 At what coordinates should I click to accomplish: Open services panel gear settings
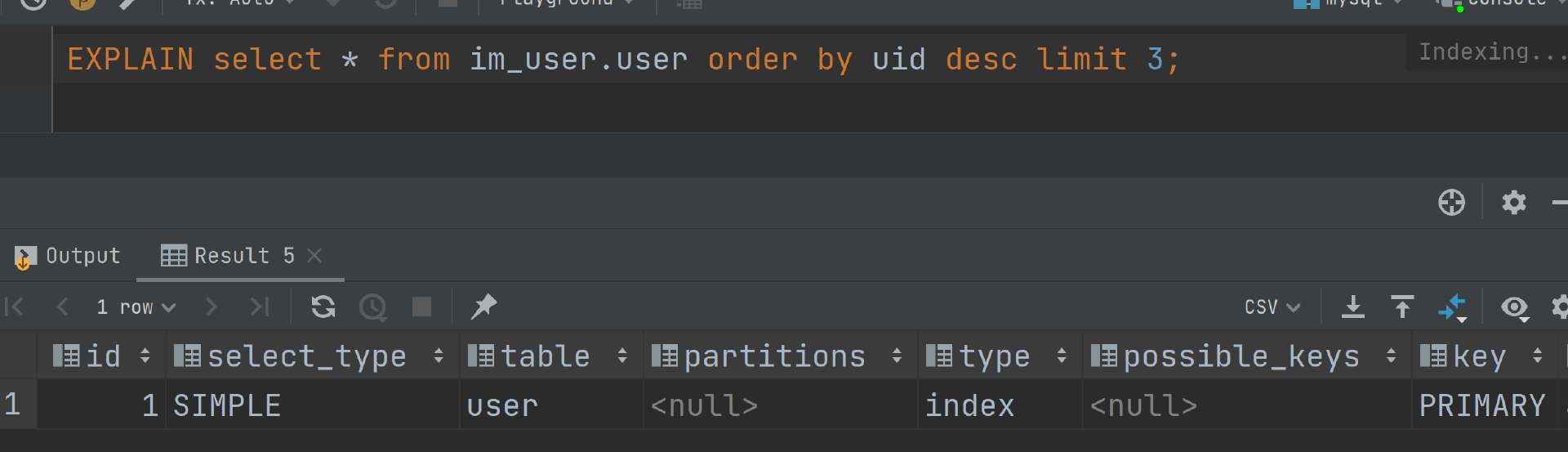pyautogui.click(x=1513, y=202)
